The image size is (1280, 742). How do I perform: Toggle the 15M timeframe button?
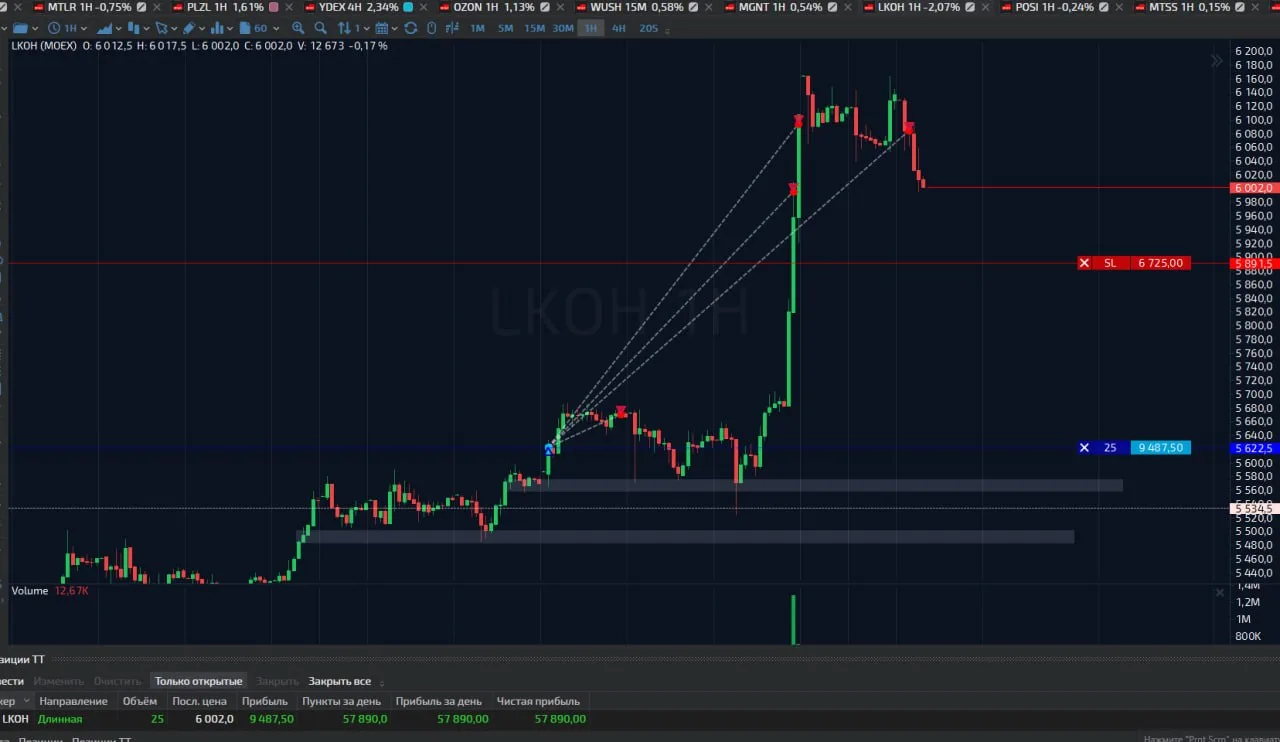tap(535, 28)
